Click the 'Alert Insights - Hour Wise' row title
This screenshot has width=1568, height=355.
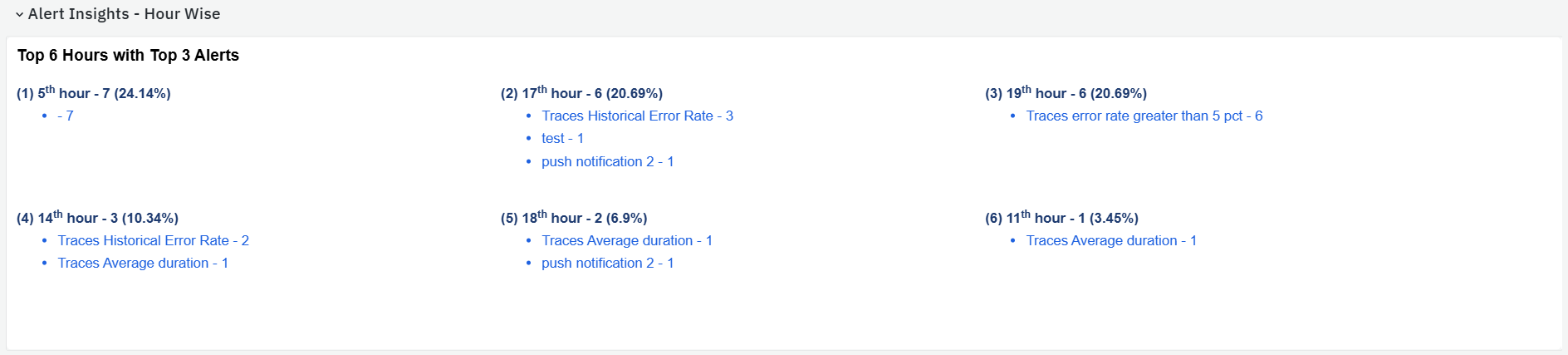[x=124, y=14]
